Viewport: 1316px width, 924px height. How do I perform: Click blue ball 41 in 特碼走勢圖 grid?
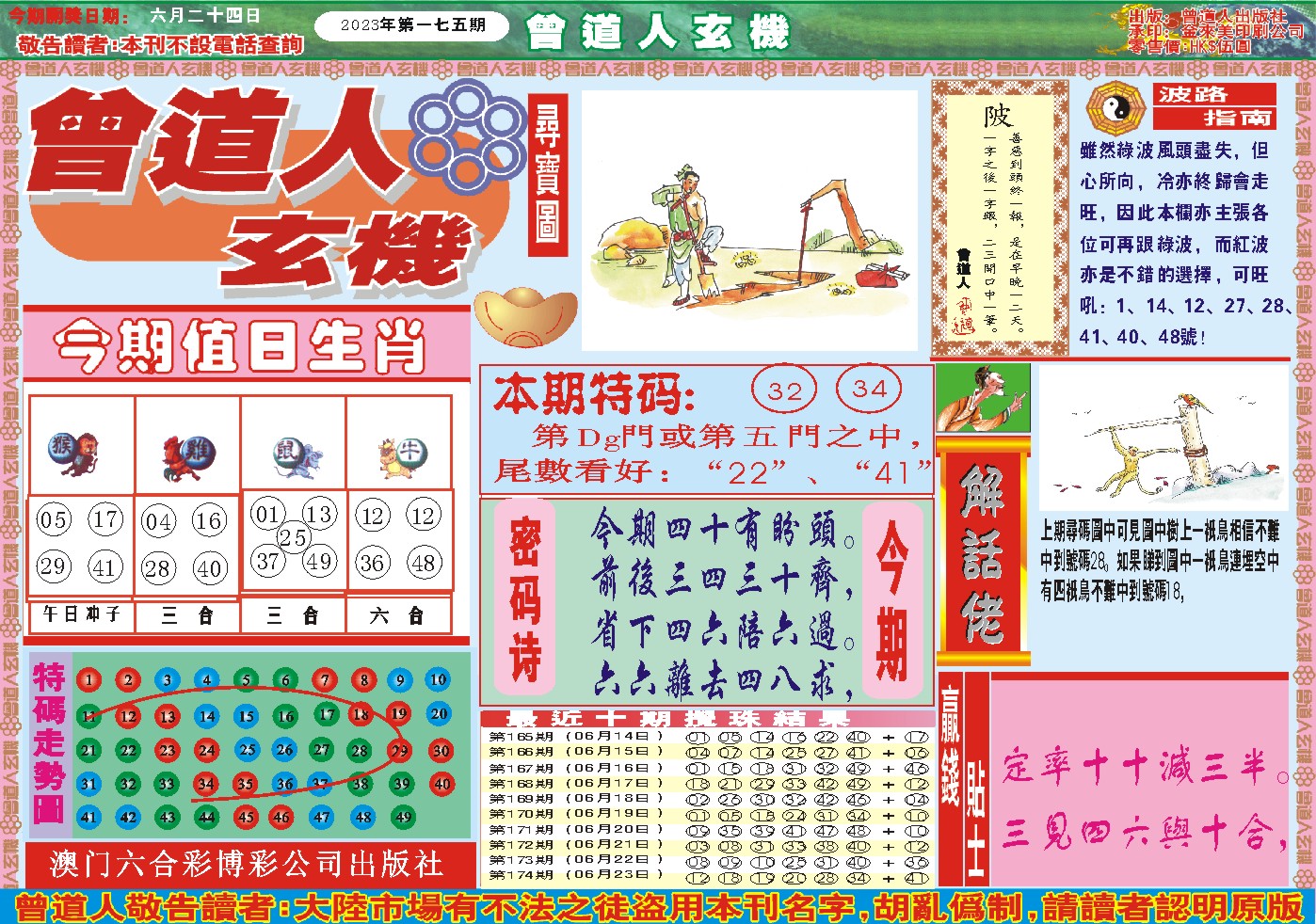point(88,817)
